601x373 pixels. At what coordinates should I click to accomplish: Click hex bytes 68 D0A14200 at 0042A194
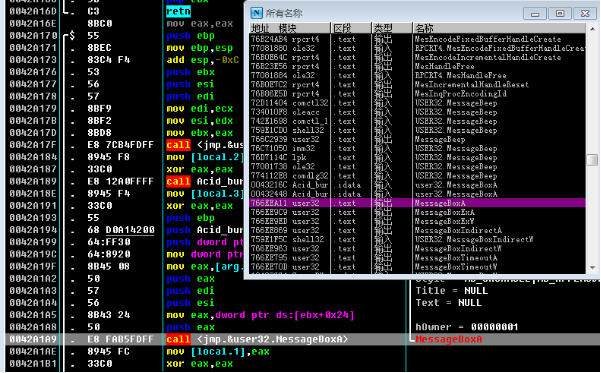(x=120, y=230)
